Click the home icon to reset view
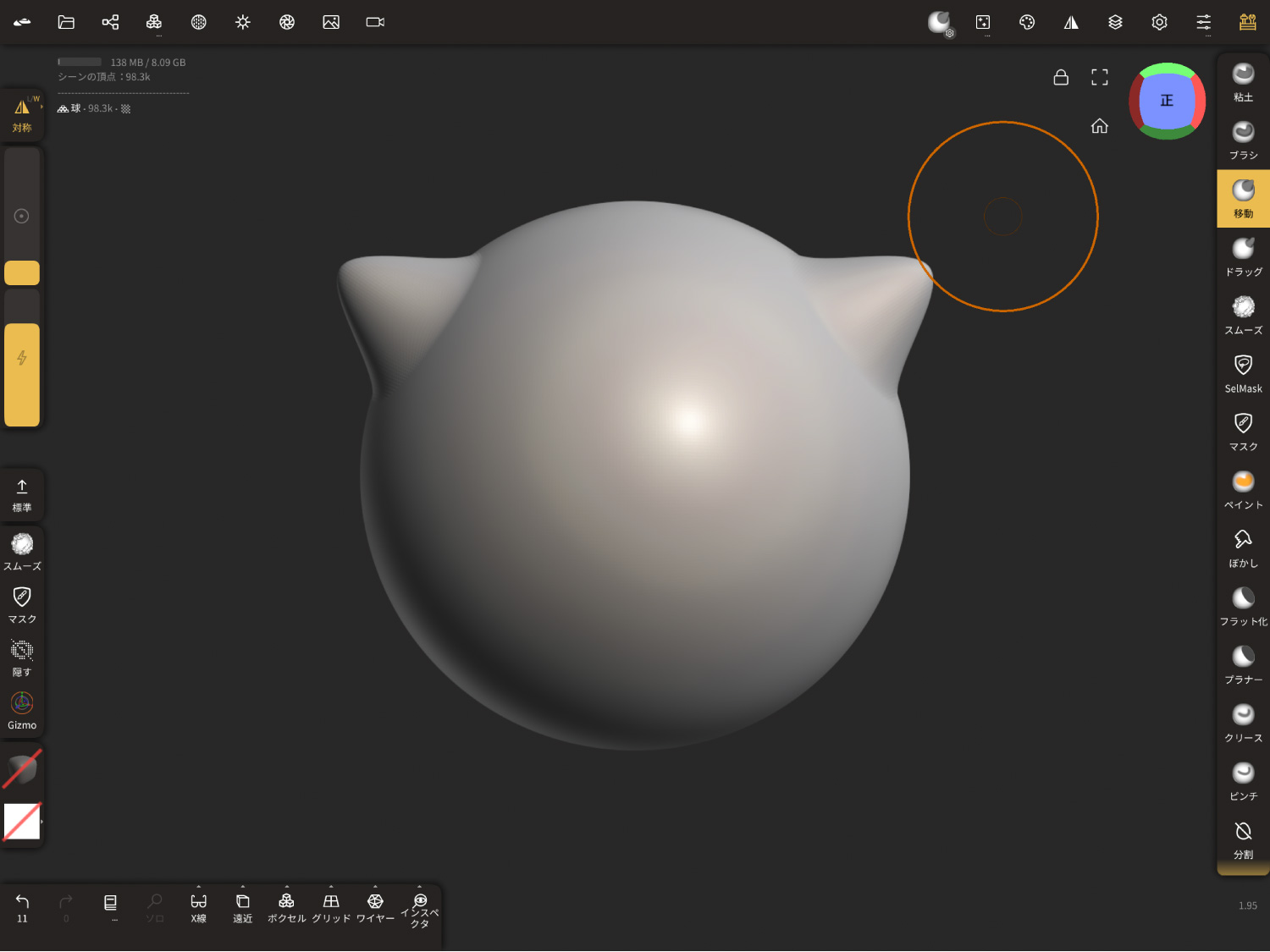This screenshot has height=952, width=1270. (1099, 126)
